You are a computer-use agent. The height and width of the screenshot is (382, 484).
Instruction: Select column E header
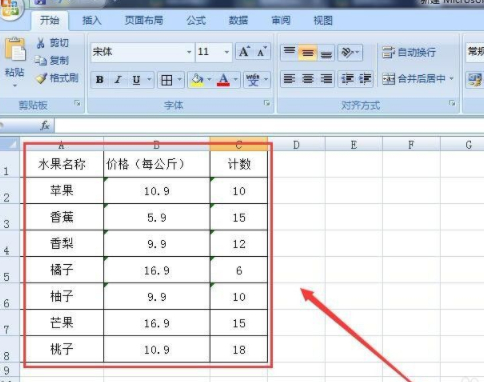coord(354,145)
